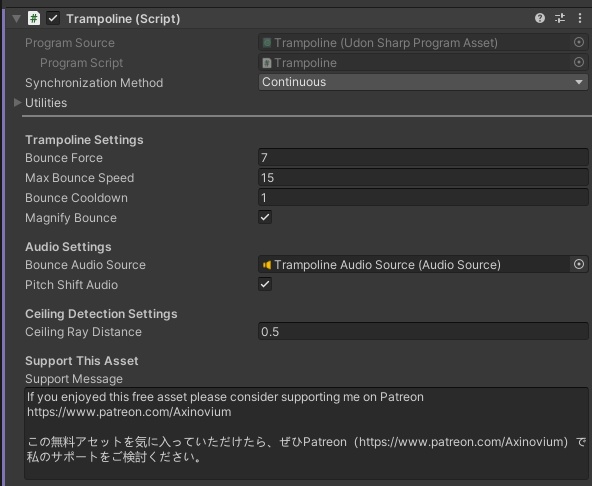This screenshot has height=486, width=592.
Task: Collapse the Trampoline (Script) component foldout
Action: pos(16,19)
